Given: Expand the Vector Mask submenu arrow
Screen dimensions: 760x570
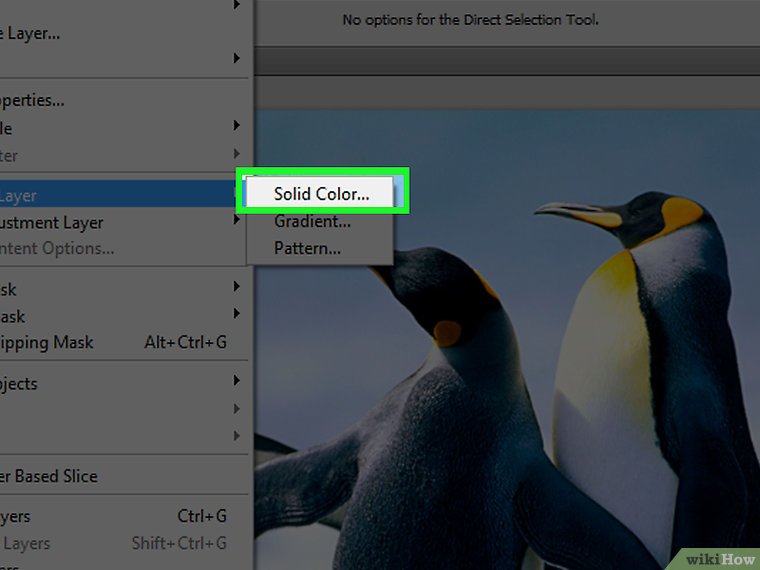Looking at the screenshot, I should point(237,314).
